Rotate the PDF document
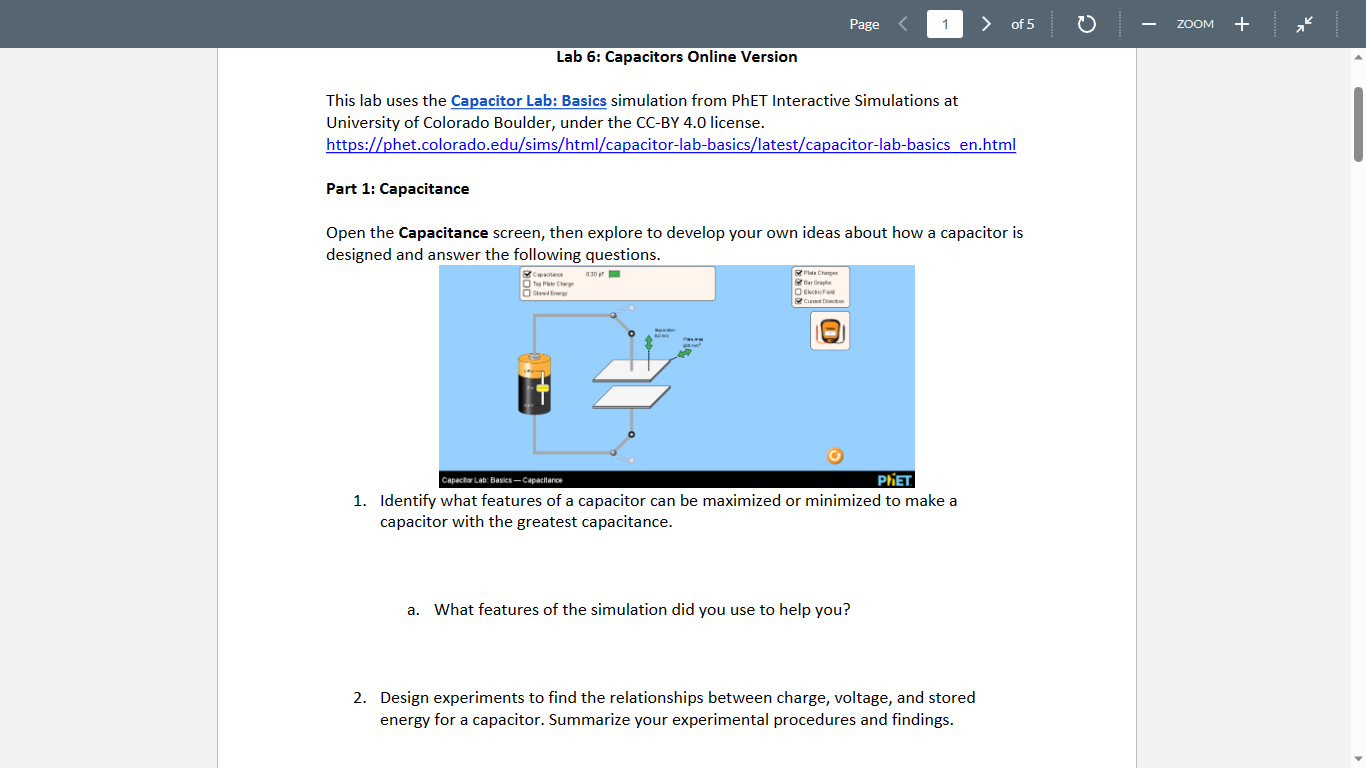 [x=1087, y=24]
